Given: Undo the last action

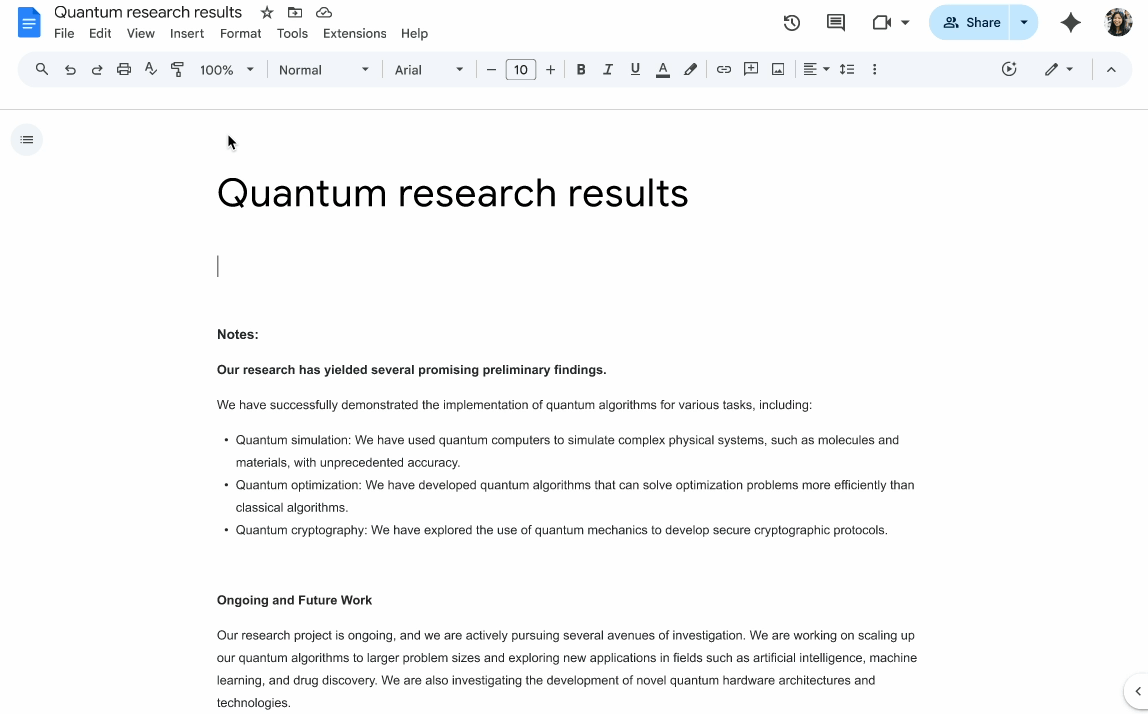Looking at the screenshot, I should [70, 69].
